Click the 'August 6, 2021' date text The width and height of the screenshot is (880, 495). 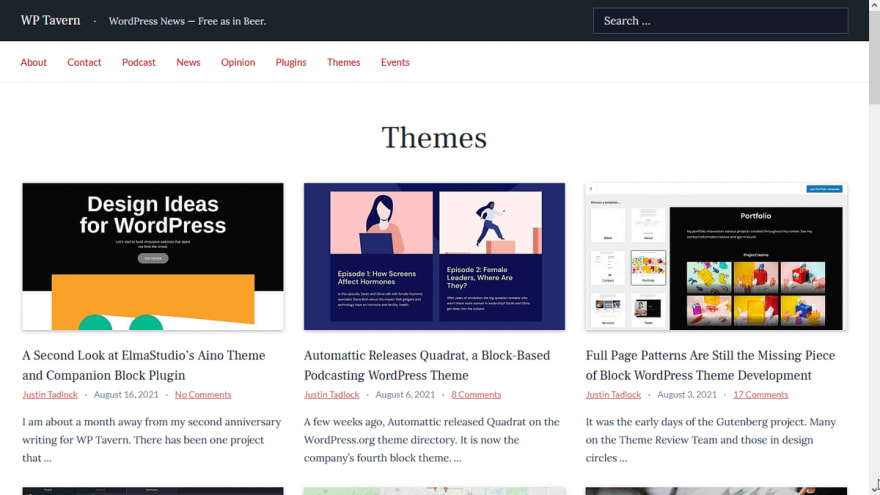click(x=405, y=395)
